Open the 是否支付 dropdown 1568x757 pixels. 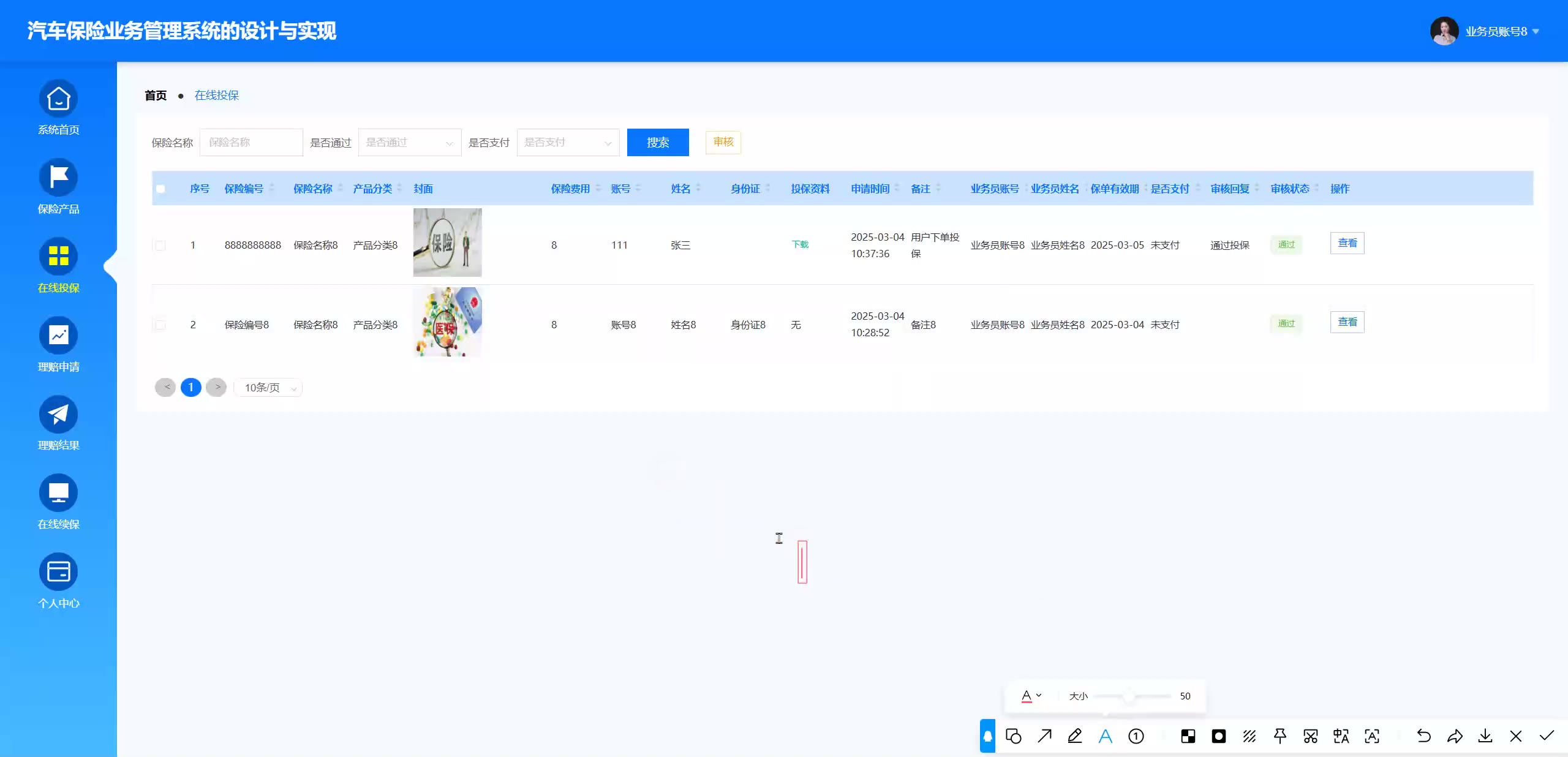(568, 143)
